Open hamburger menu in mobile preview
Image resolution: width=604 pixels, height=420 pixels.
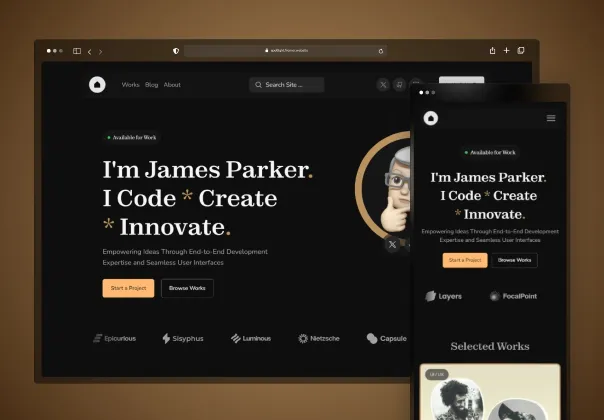point(550,118)
